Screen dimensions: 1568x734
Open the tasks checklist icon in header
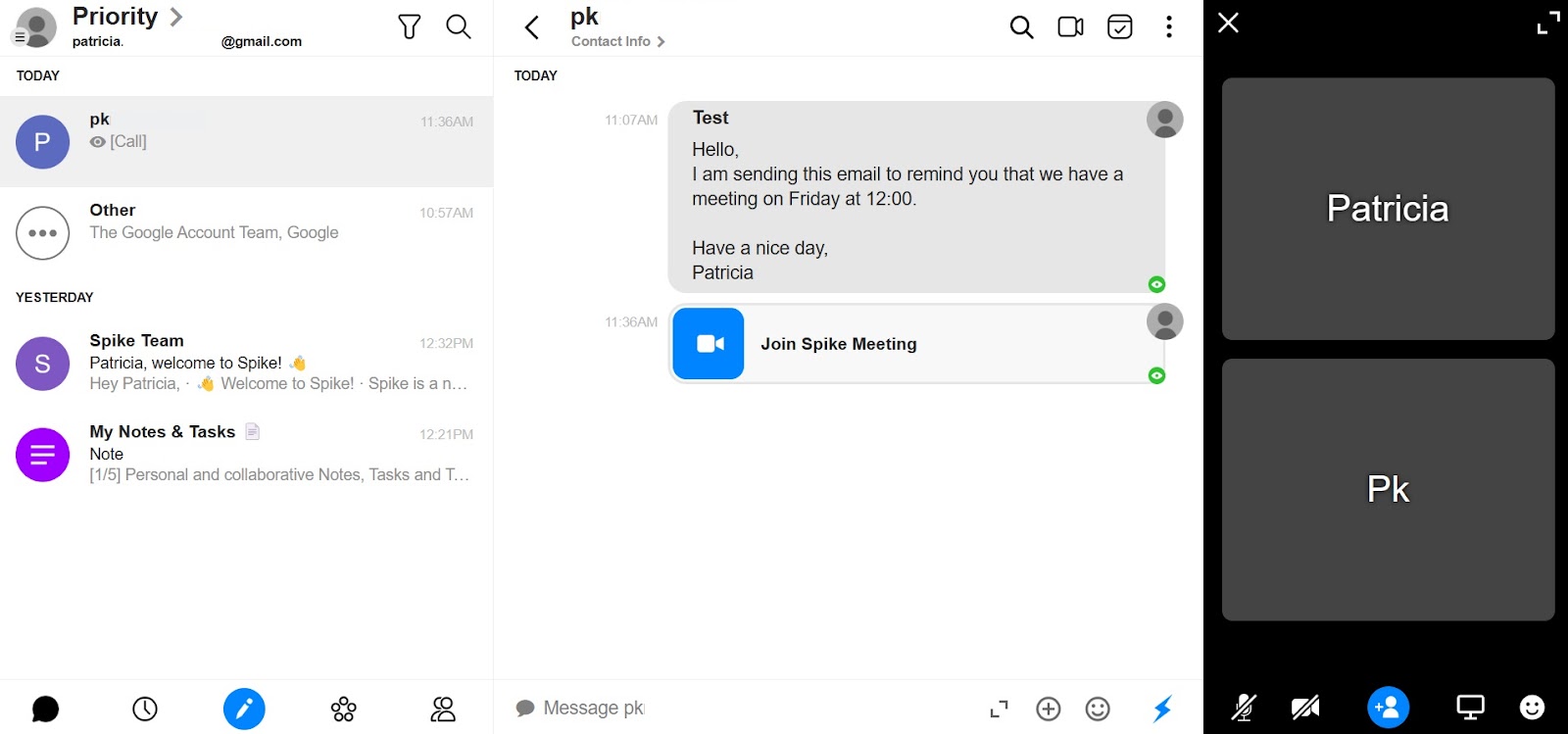(1119, 26)
